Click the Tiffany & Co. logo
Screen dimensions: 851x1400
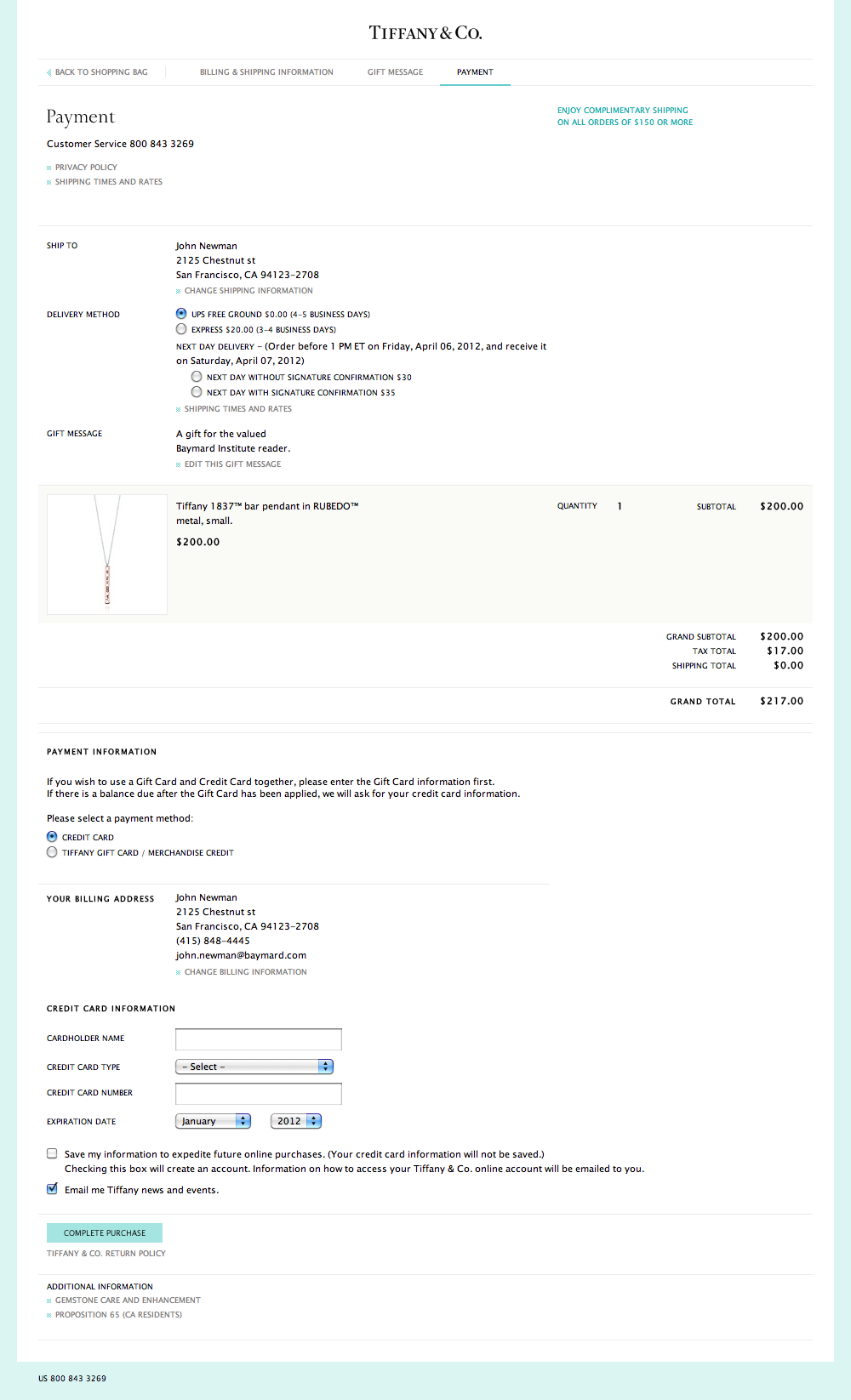(425, 33)
